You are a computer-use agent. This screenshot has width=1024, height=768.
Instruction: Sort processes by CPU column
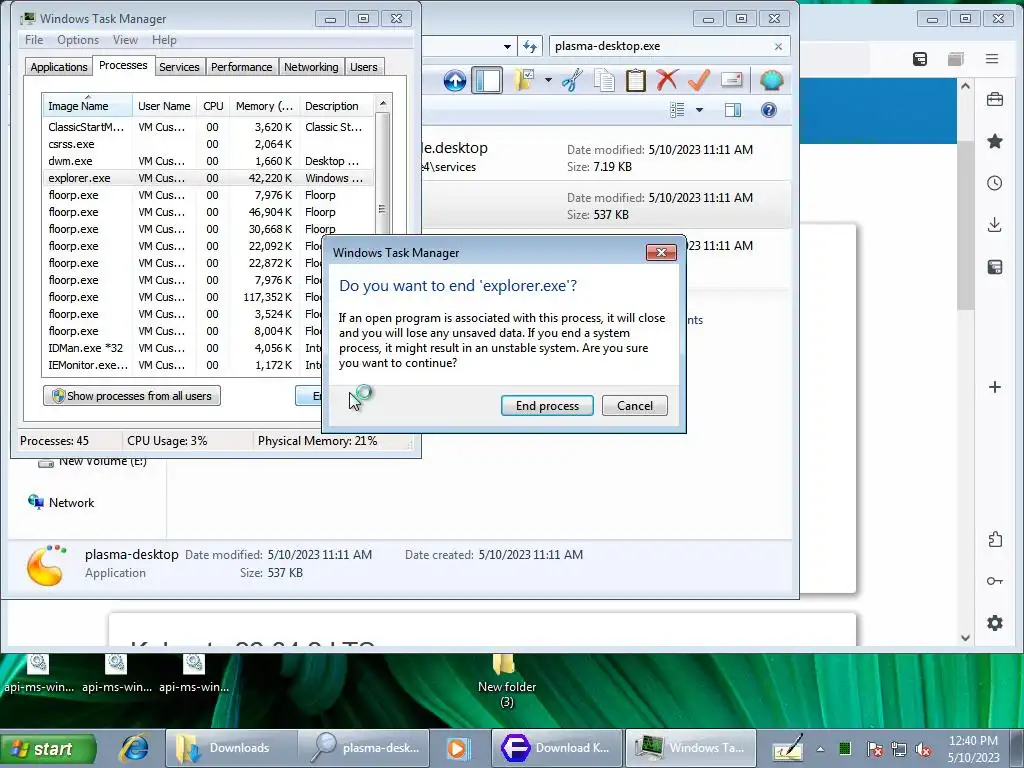(x=213, y=106)
